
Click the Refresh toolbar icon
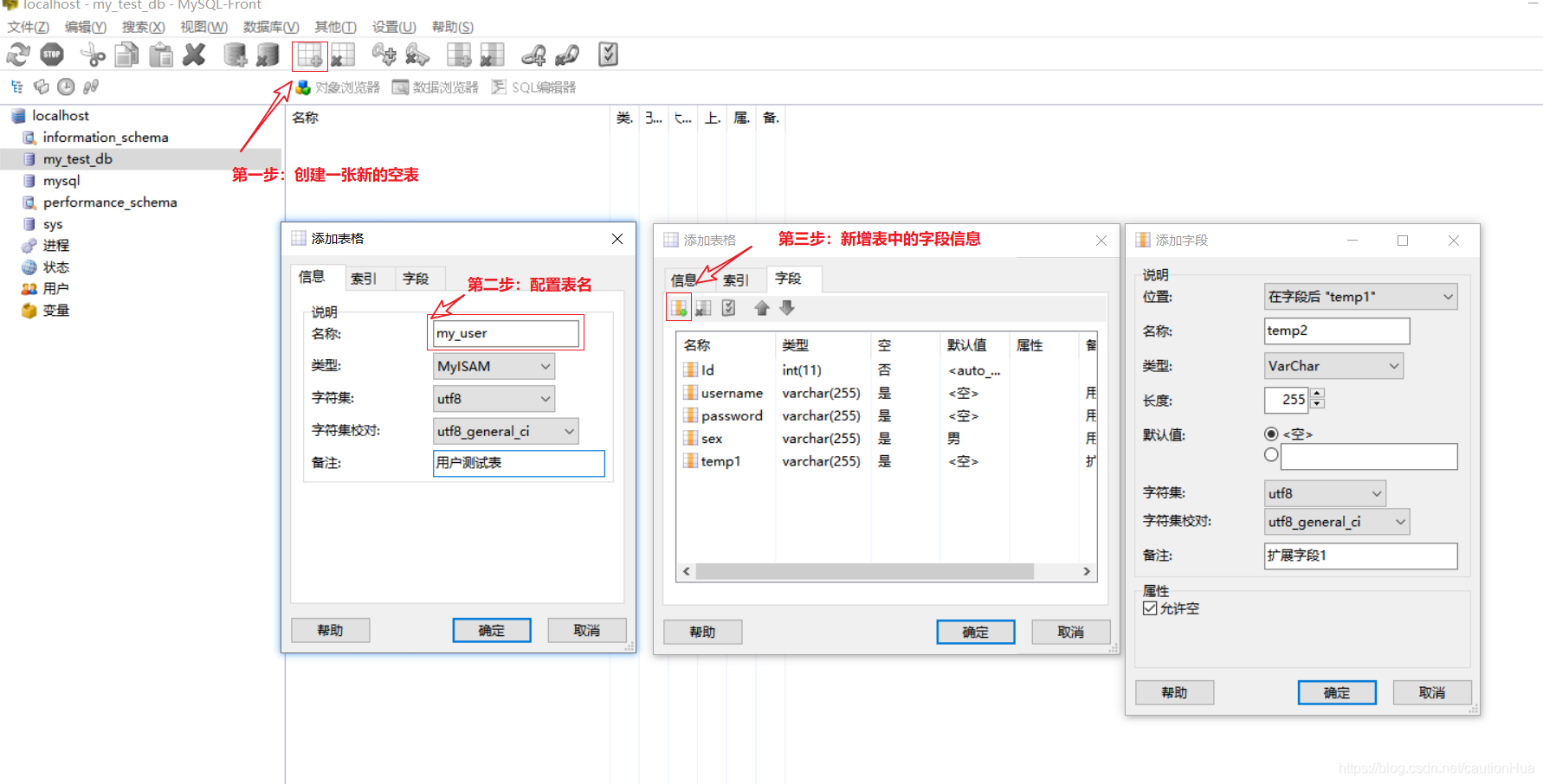point(18,55)
